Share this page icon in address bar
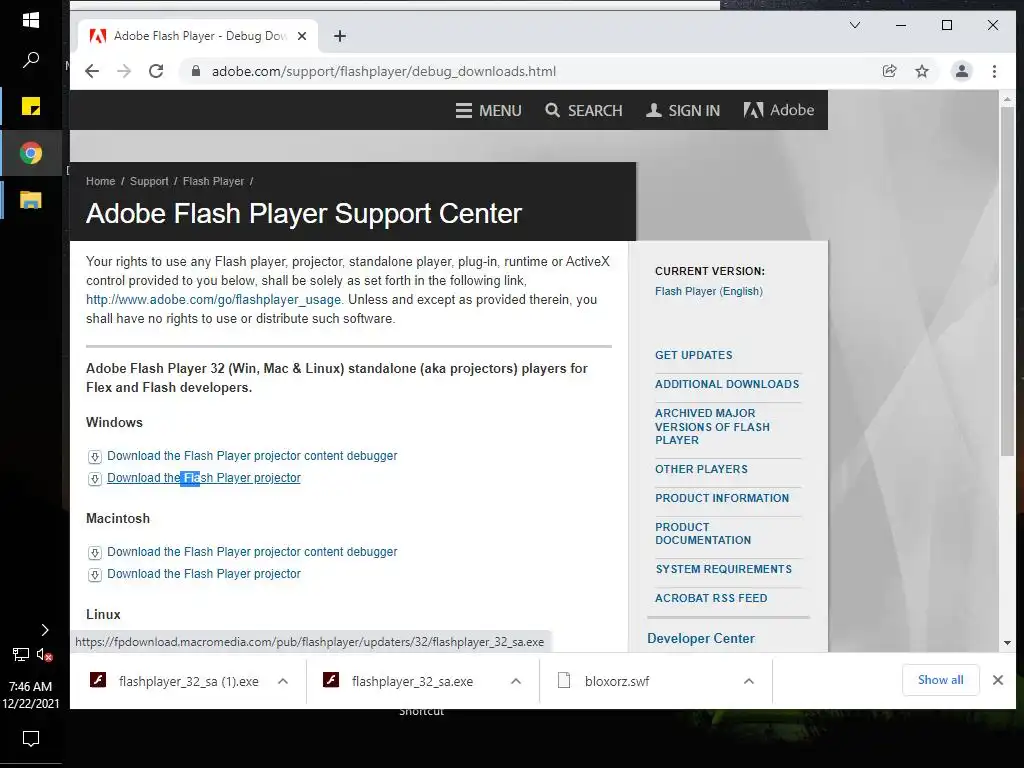1024x768 pixels. click(889, 71)
